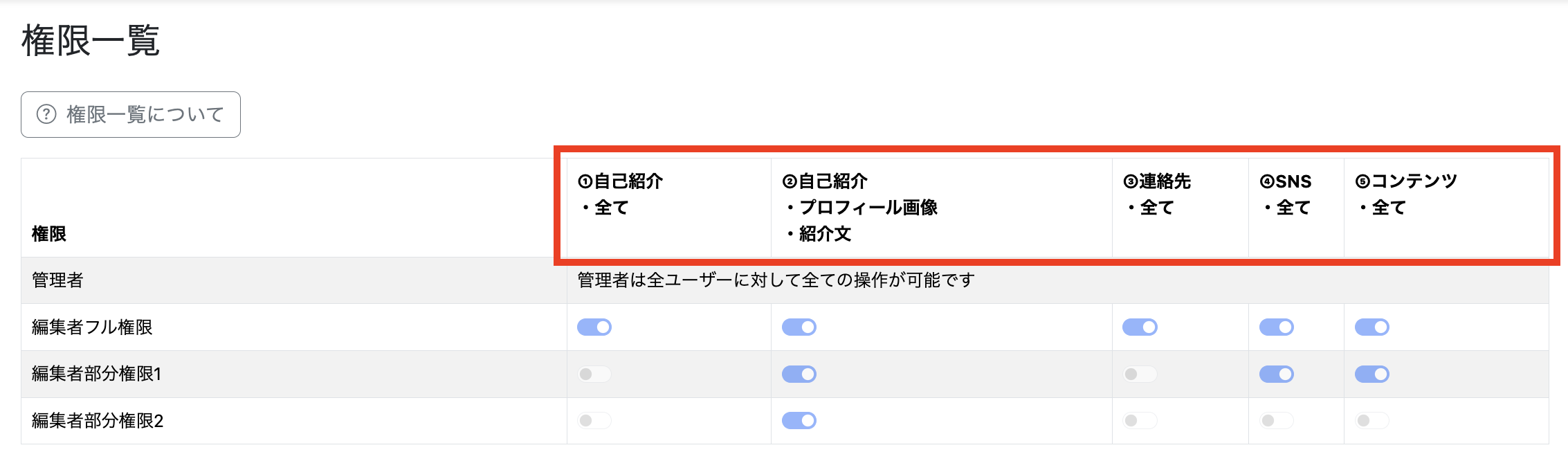Disable ②自己紹介 for 編集者部分権限1
The width and height of the screenshot is (1568, 461).
[x=799, y=374]
